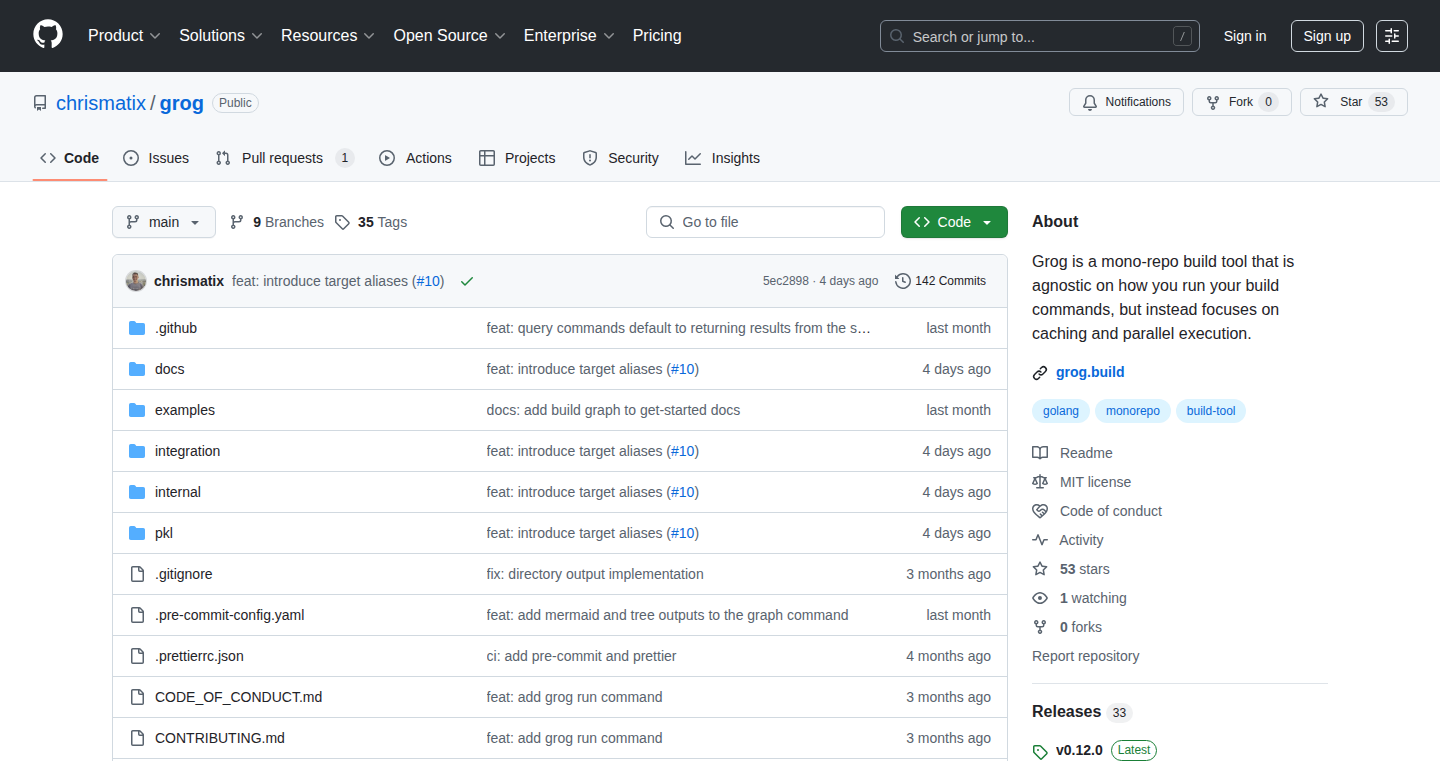Open the build-tool topic tag
The image size is (1440, 761).
click(1211, 411)
